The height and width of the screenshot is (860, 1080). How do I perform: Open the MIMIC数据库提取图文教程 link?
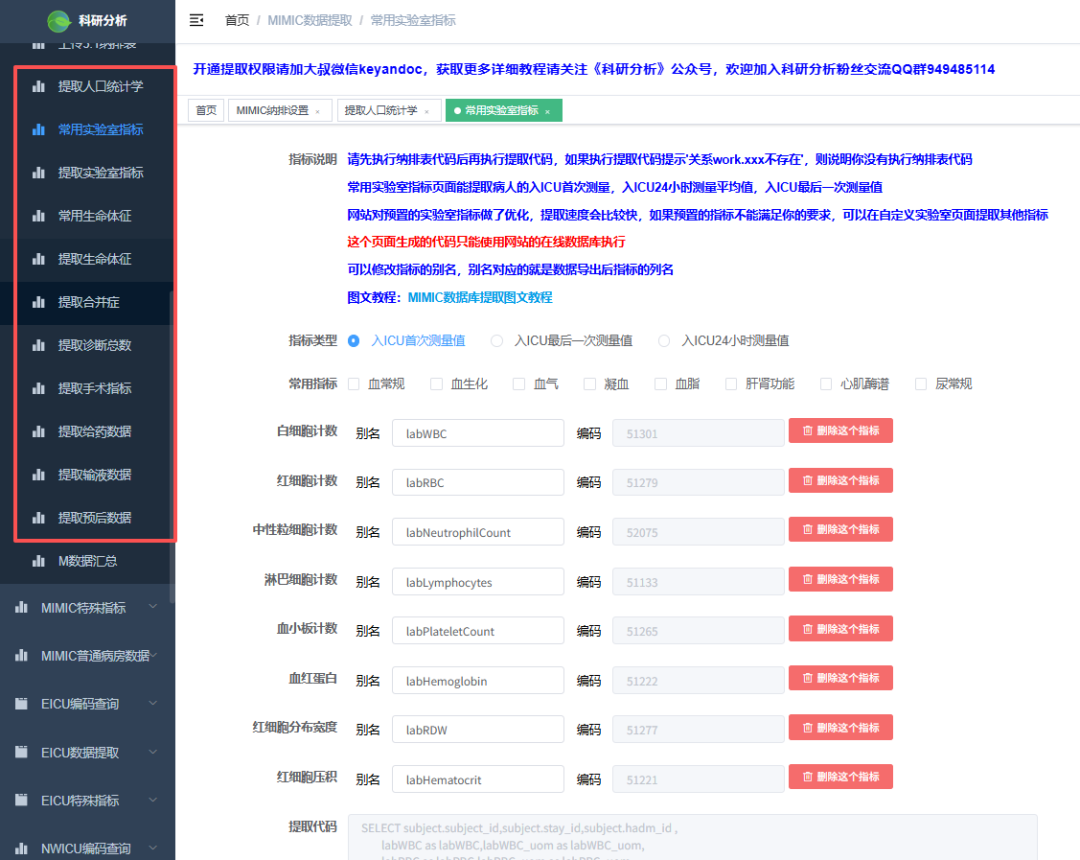click(480, 297)
